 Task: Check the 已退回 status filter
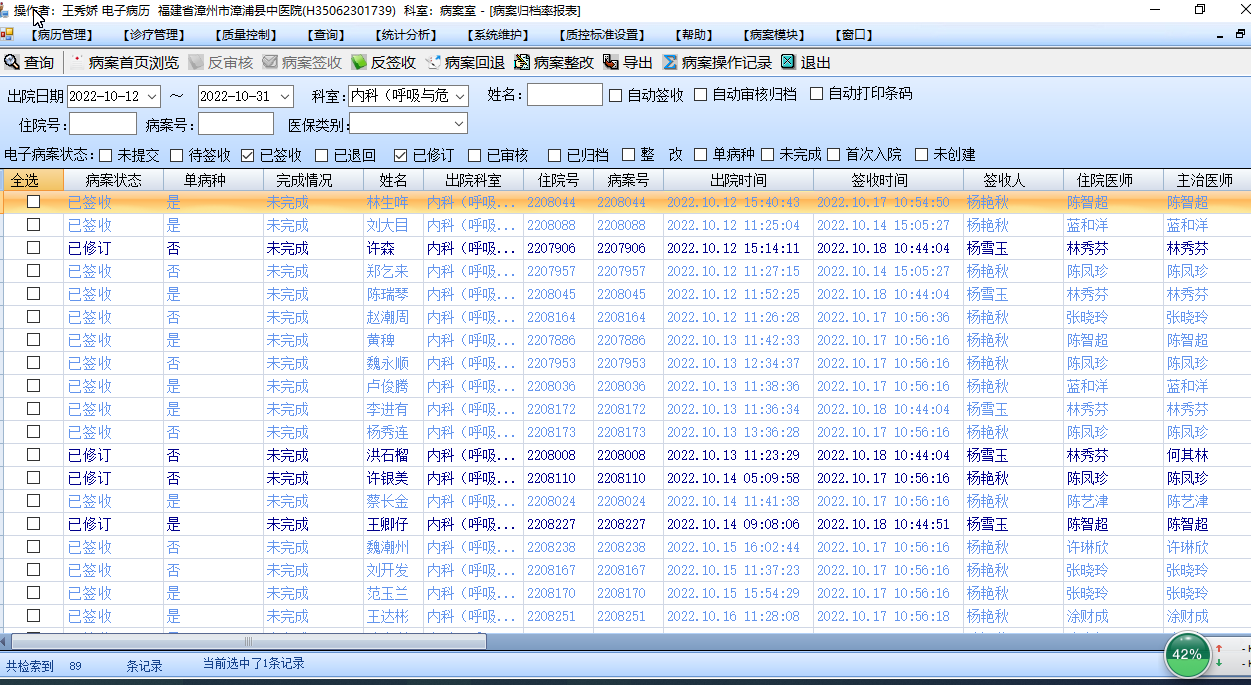click(321, 155)
